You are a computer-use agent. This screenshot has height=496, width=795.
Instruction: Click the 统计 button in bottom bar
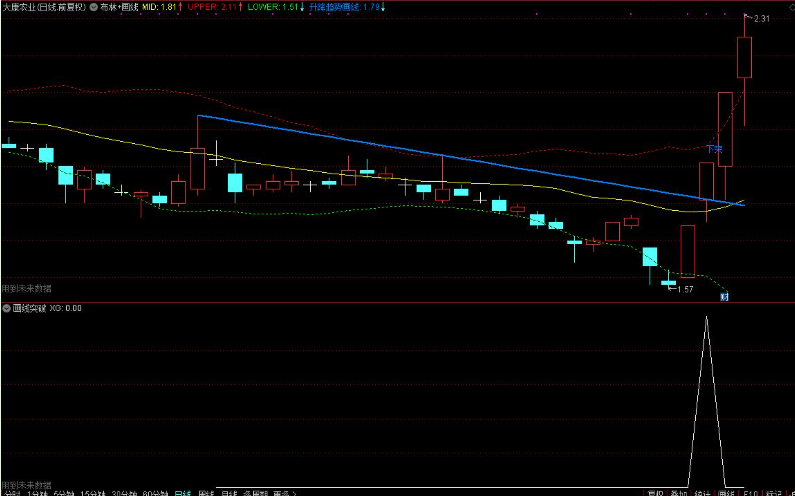(702, 493)
